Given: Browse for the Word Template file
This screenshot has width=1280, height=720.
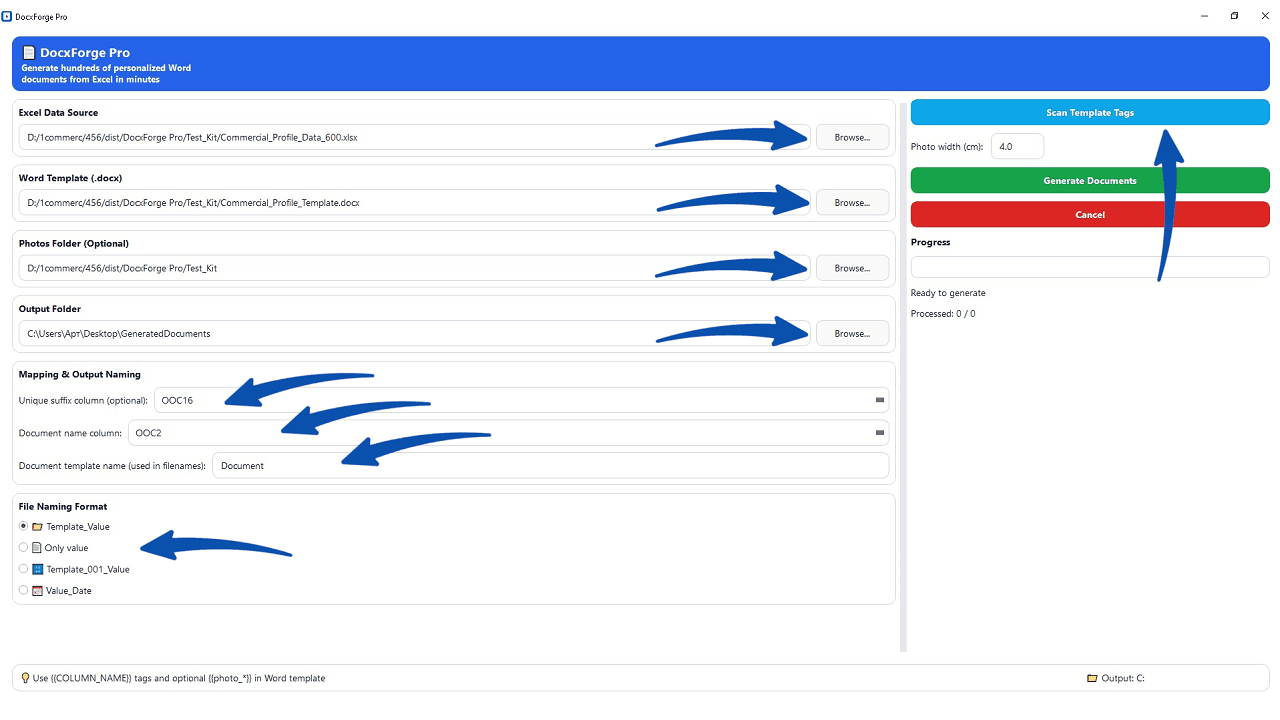Looking at the screenshot, I should pos(852,202).
